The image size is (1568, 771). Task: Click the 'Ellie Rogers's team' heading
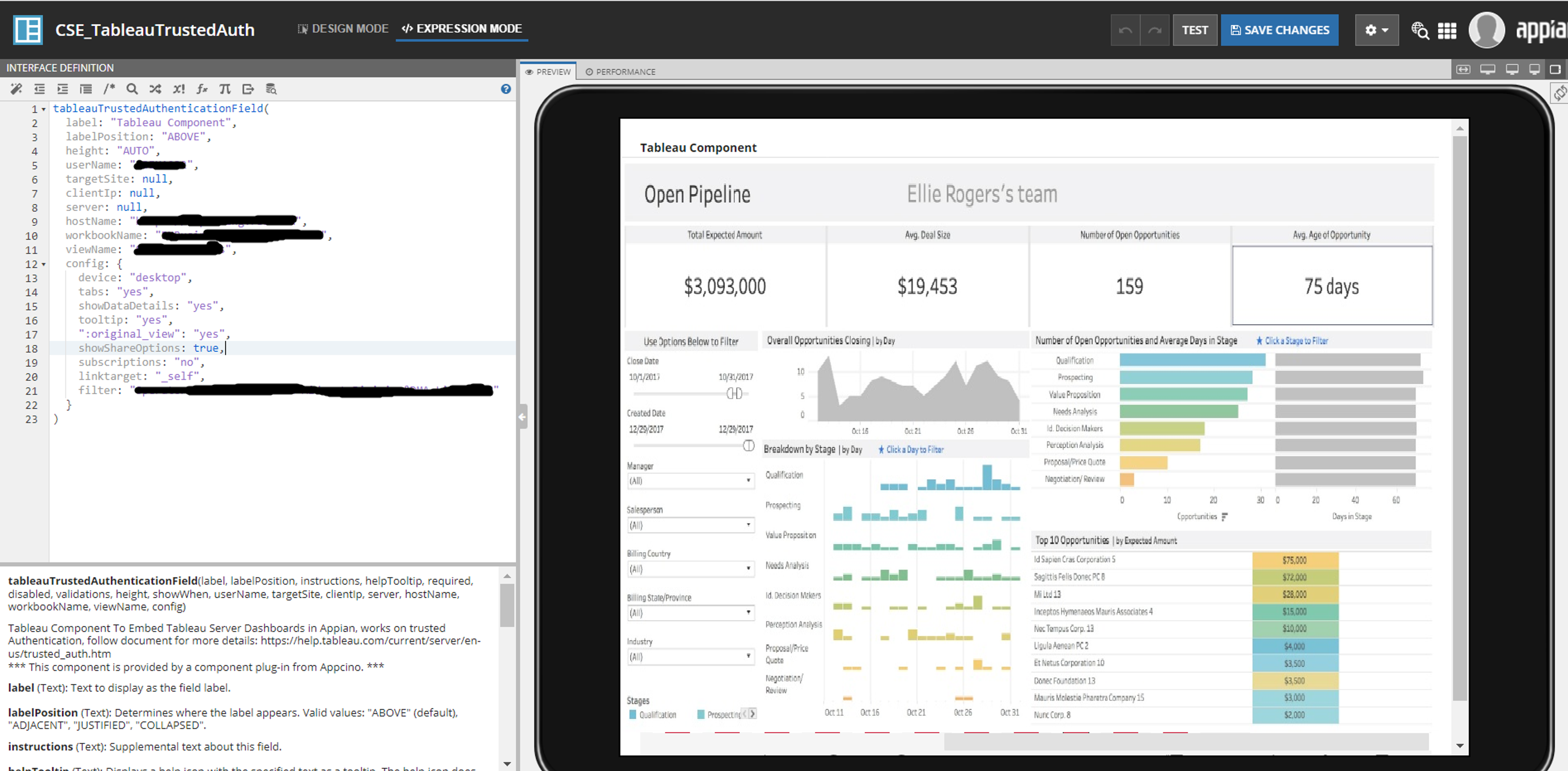click(982, 194)
